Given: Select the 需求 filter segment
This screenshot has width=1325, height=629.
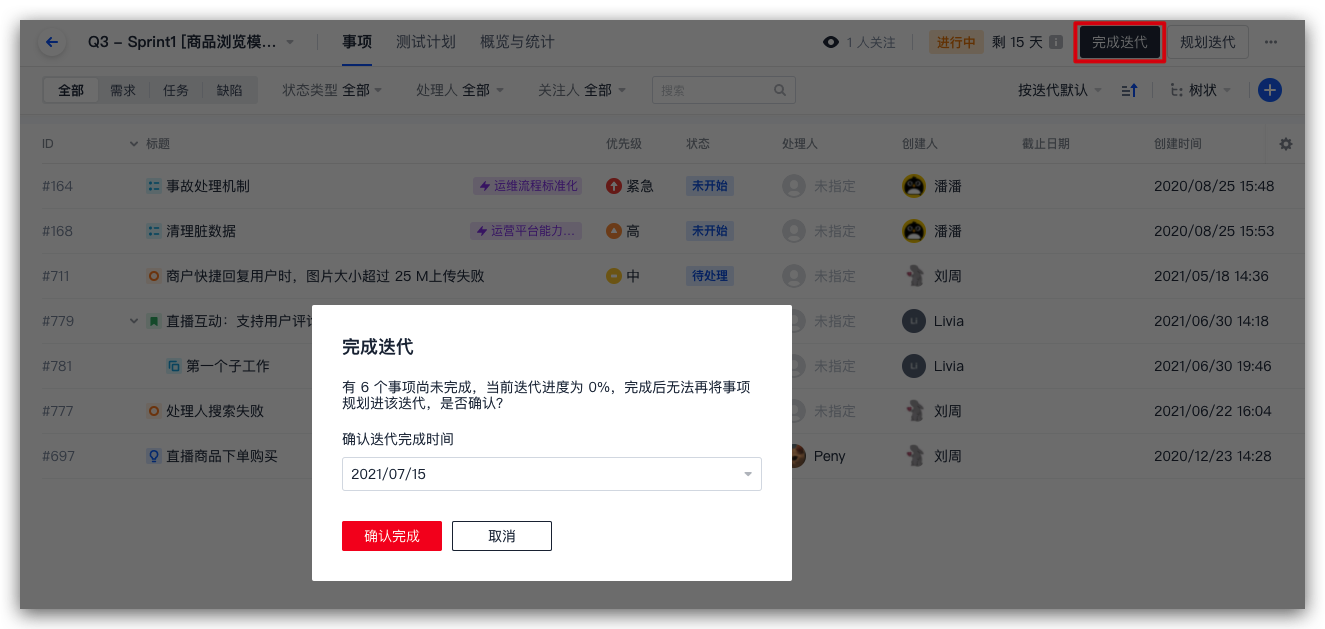Looking at the screenshot, I should [123, 90].
